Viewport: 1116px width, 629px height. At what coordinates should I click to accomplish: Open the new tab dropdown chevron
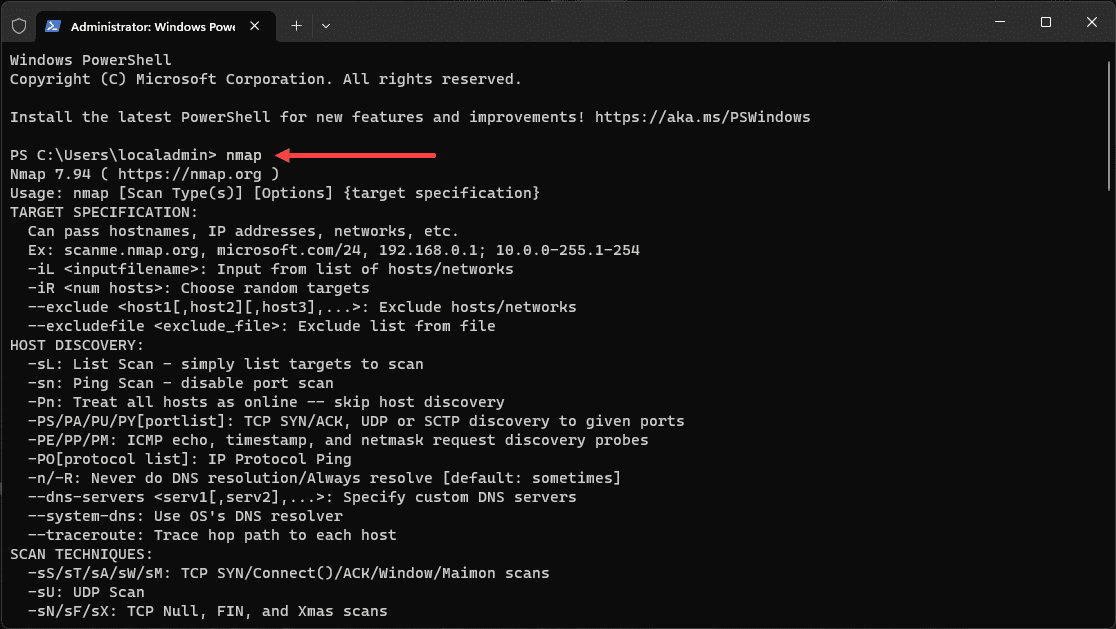(x=325, y=26)
